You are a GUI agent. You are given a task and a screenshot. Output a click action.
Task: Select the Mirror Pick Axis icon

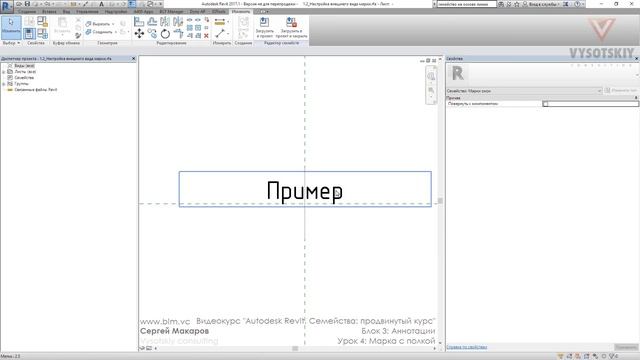pos(165,21)
